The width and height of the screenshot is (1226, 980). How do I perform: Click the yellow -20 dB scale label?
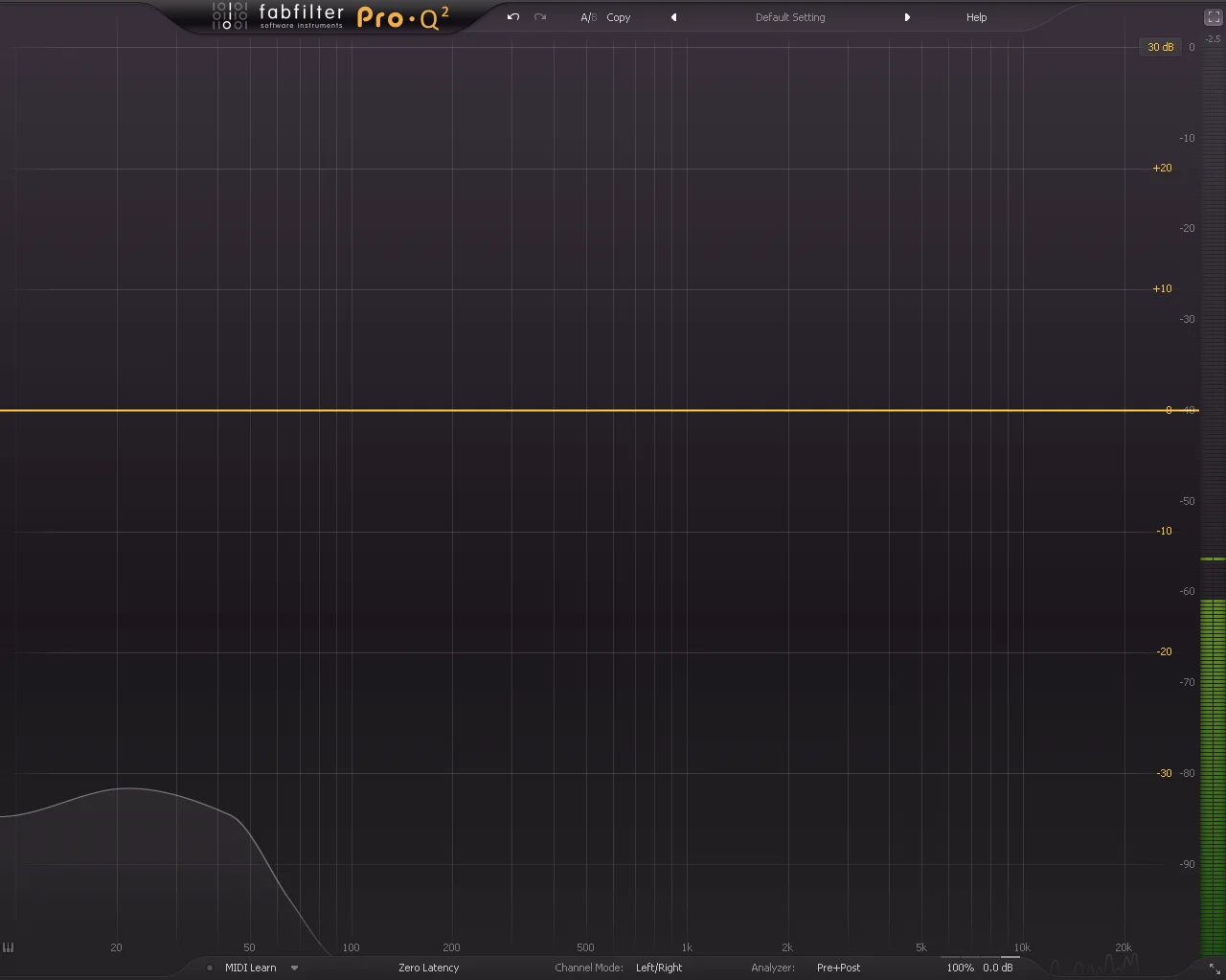pos(1164,651)
